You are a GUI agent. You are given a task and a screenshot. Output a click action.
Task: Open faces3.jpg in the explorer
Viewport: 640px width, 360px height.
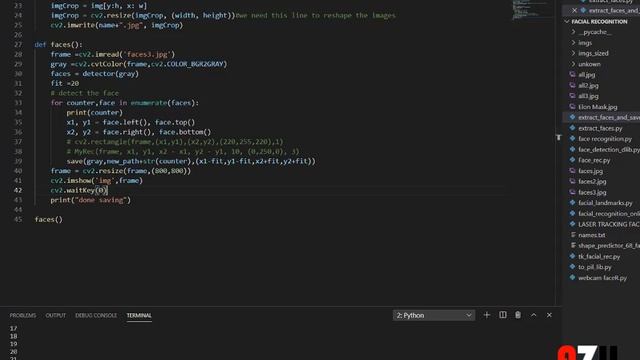(592, 192)
